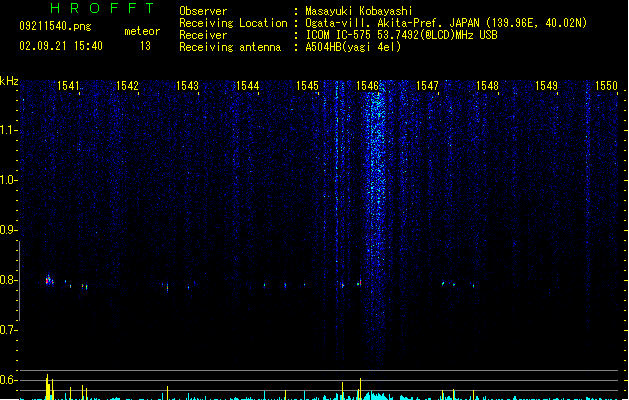Click the Receiver label
Screen dimensions: 629x400
(203, 35)
